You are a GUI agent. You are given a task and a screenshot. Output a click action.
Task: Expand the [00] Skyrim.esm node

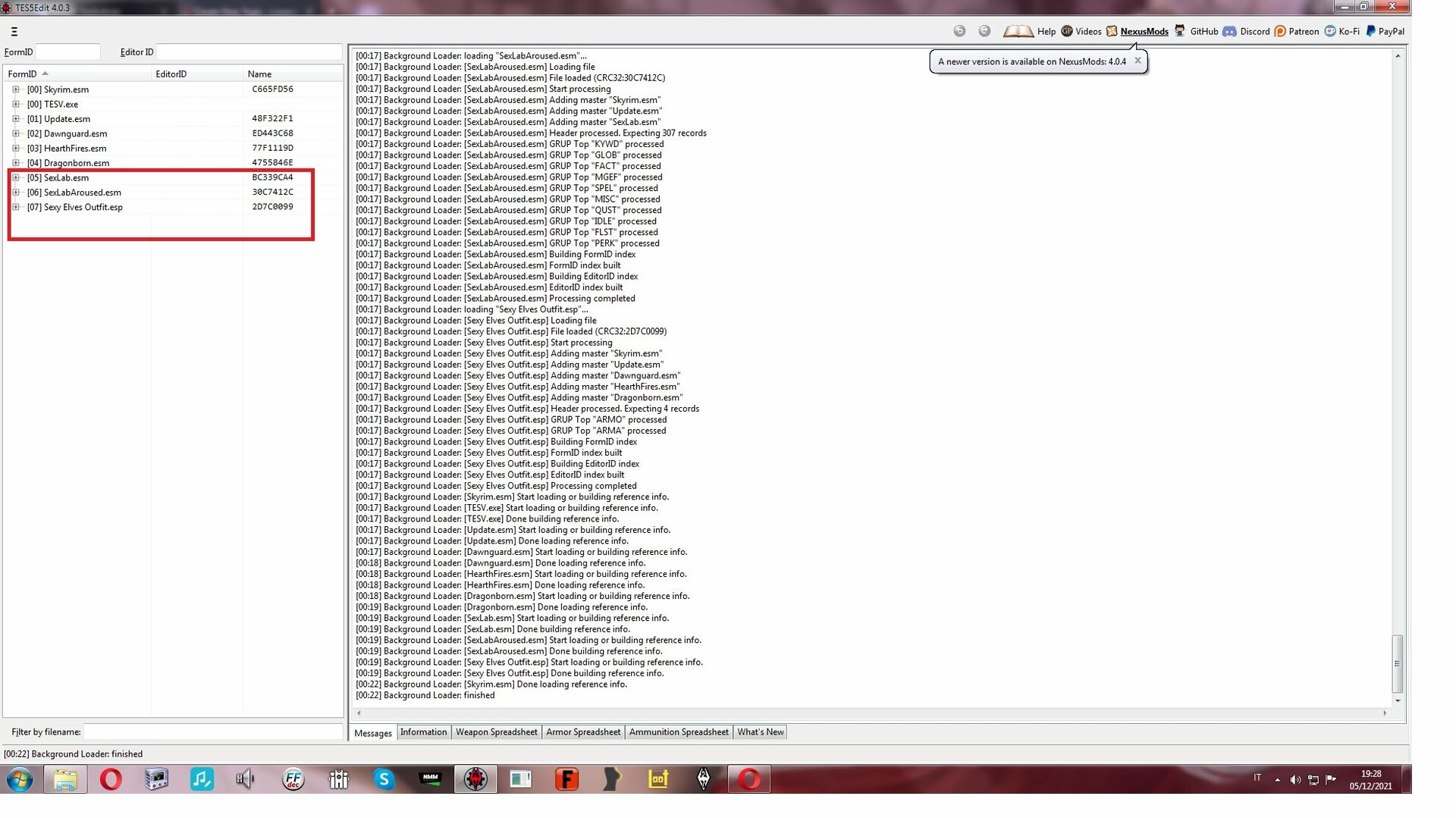(16, 89)
